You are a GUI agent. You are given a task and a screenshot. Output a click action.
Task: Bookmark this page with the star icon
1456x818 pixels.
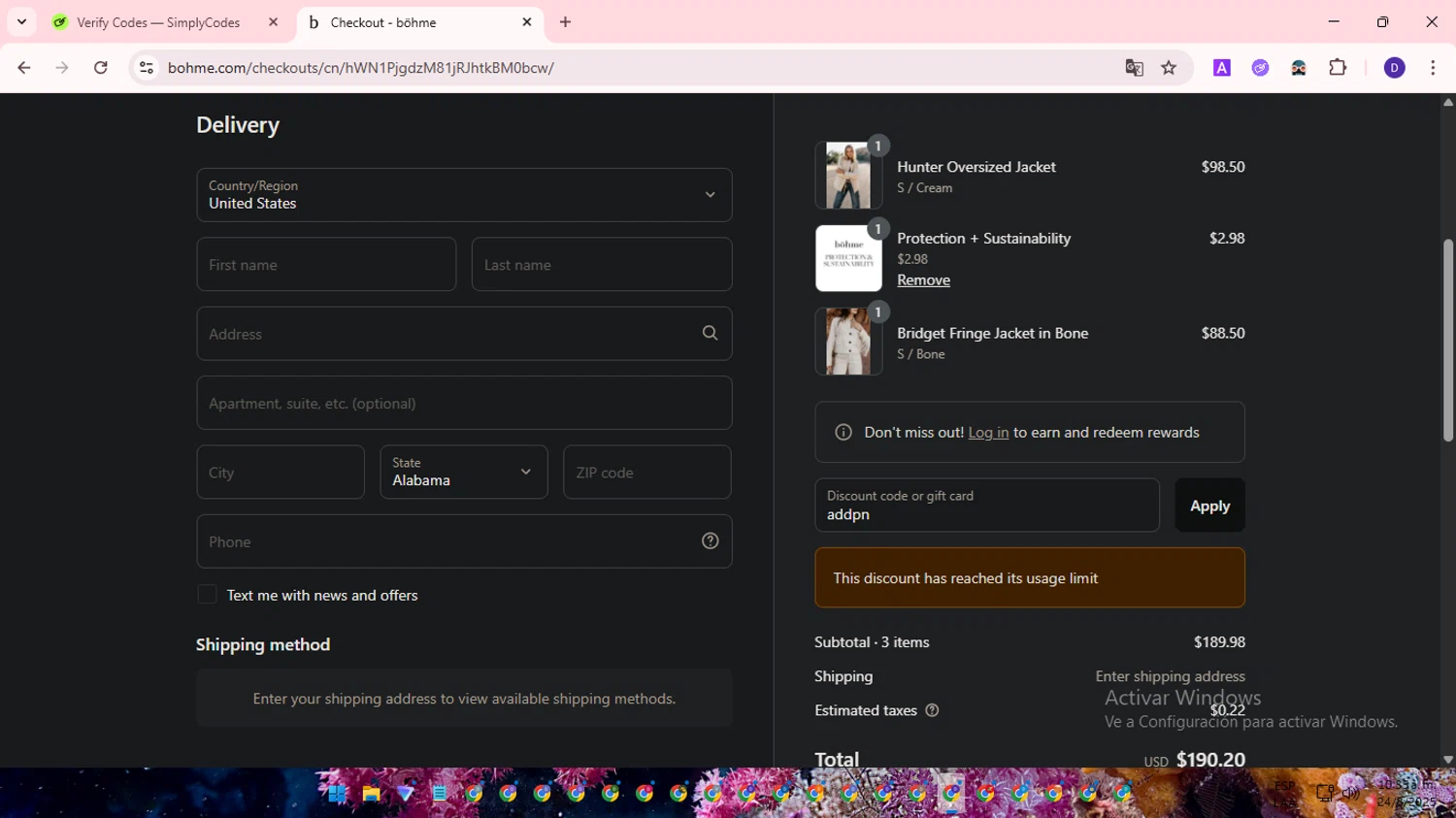(x=1169, y=68)
